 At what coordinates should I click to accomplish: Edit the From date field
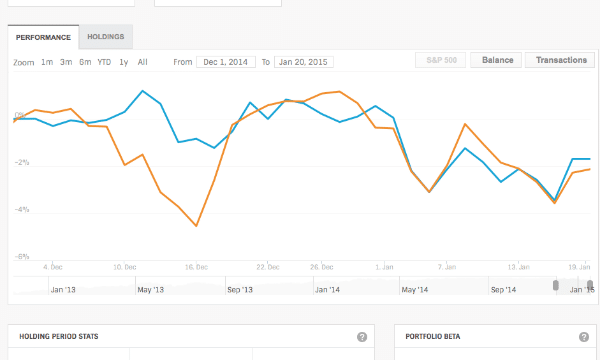coord(226,62)
